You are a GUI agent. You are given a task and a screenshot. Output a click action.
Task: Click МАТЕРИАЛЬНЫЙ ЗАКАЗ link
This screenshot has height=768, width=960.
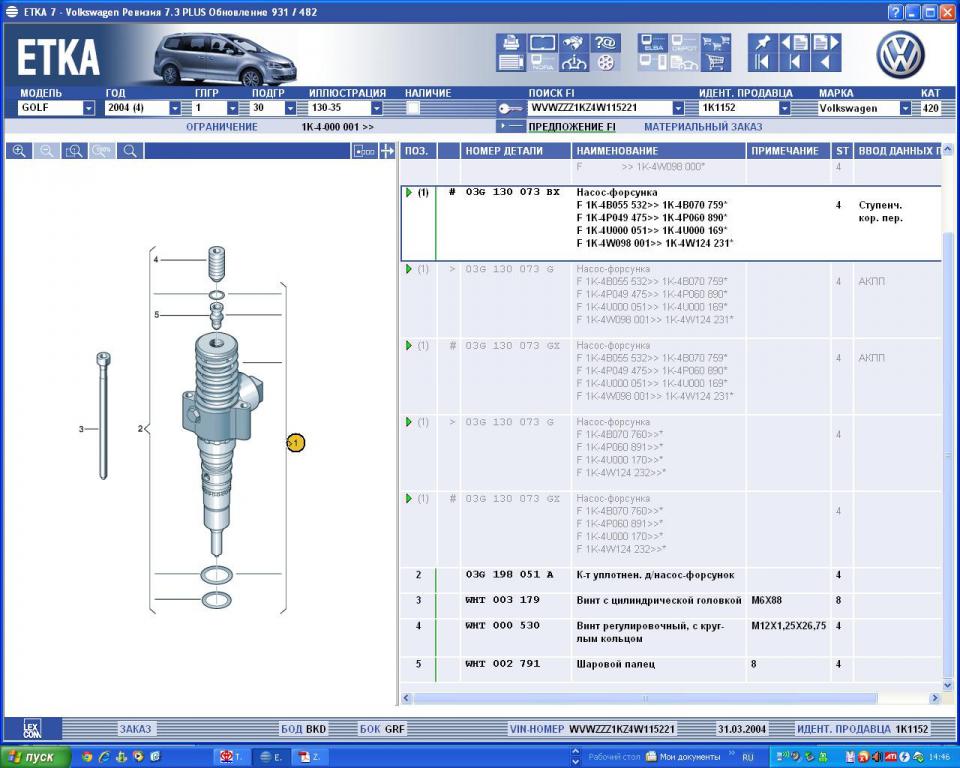(x=703, y=127)
